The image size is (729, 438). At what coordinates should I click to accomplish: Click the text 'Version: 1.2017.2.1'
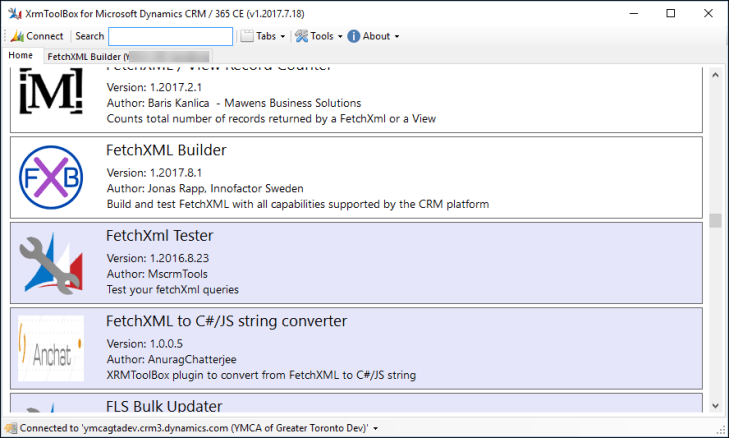(x=154, y=87)
